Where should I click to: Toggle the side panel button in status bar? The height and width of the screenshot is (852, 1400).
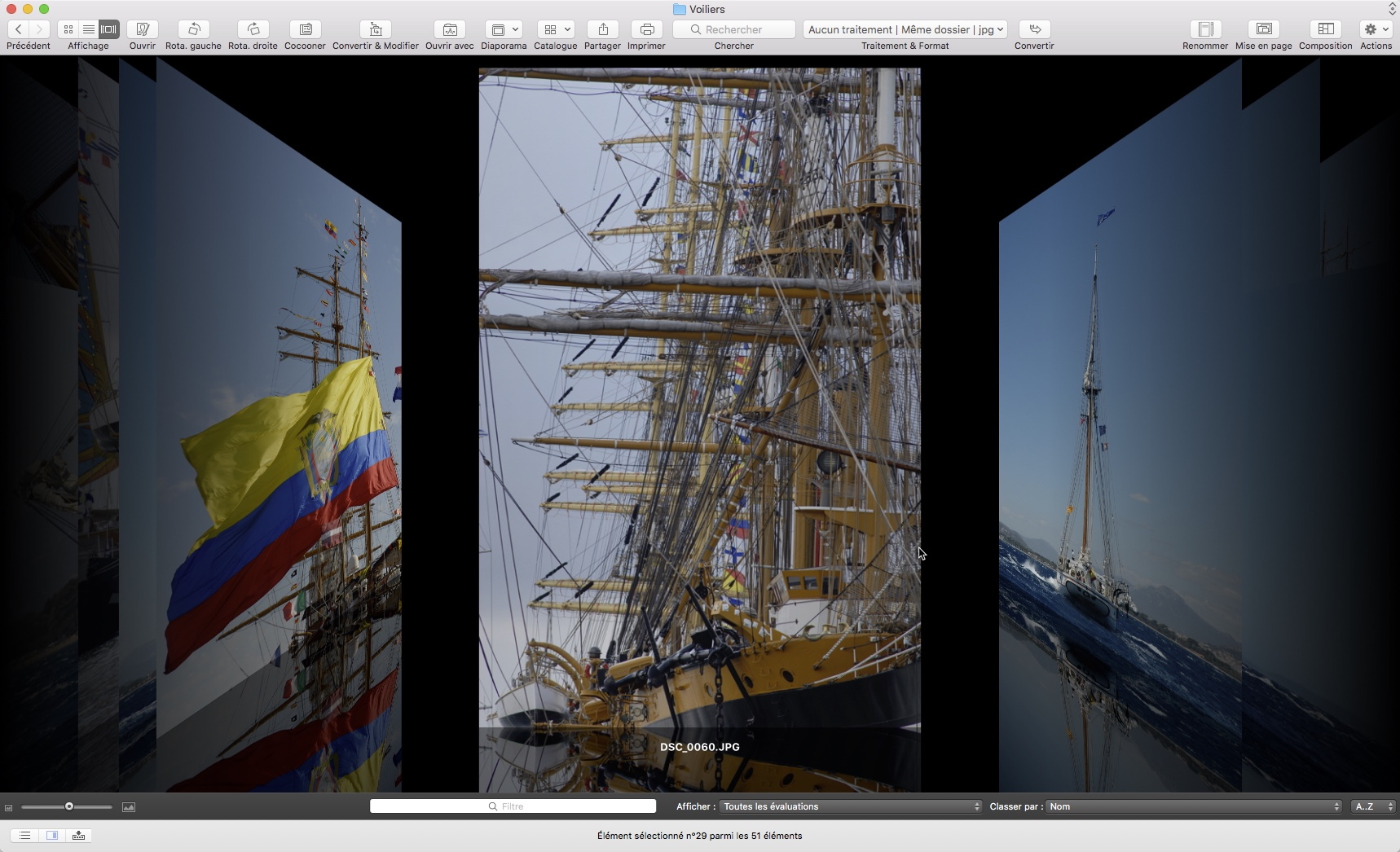pos(52,836)
